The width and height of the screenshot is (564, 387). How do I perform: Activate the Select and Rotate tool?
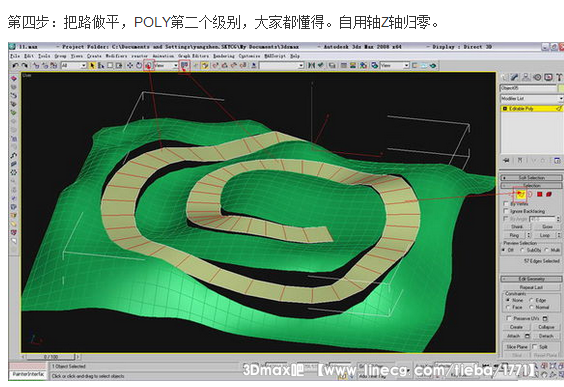[139, 65]
